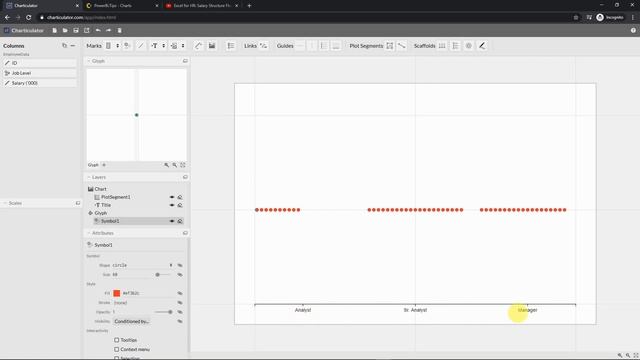Select the Symbol mark tool
Image resolution: width=640 pixels, height=360 pixels.
(x=127, y=46)
